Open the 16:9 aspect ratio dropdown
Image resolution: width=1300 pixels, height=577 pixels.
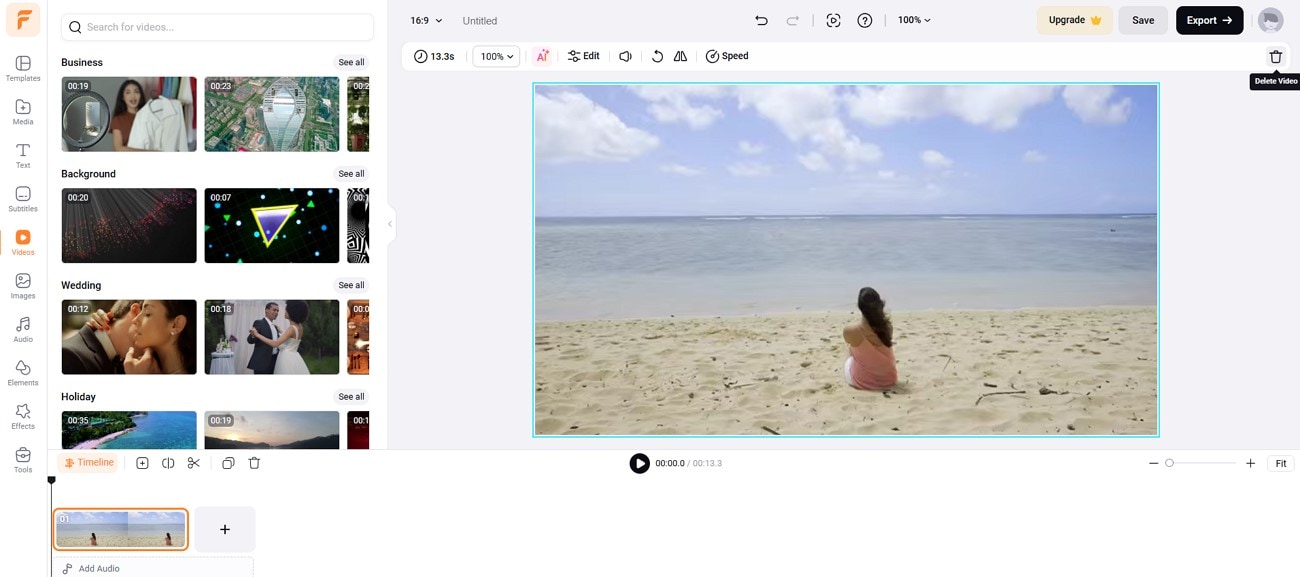click(x=426, y=20)
